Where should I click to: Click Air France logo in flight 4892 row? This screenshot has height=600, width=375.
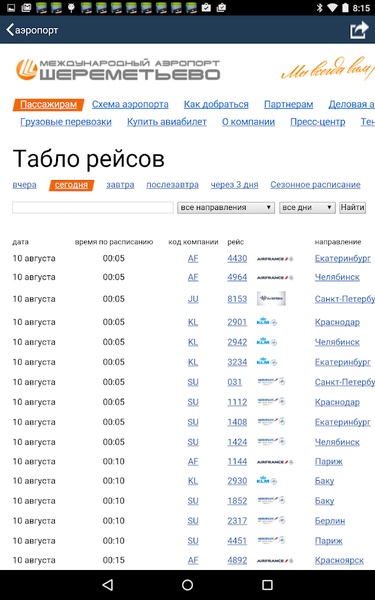pos(275,561)
